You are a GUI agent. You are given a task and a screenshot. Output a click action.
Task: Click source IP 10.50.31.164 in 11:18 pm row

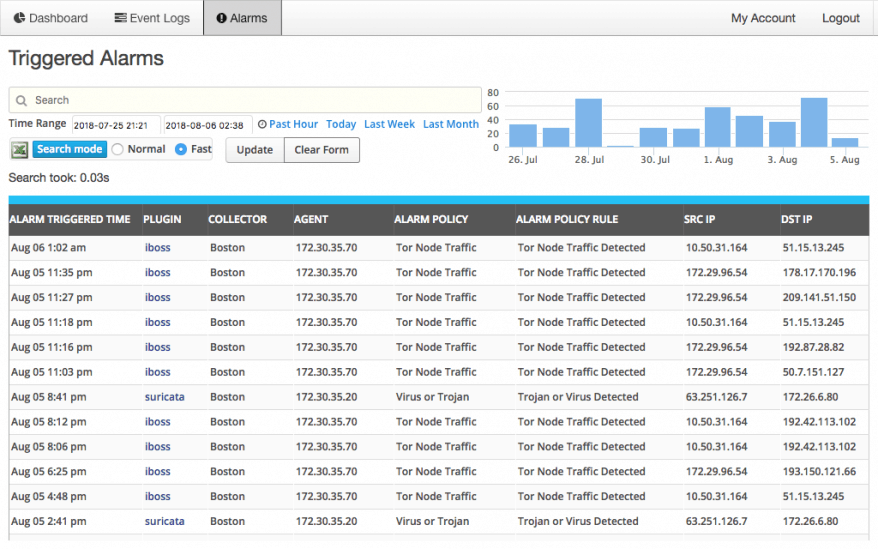pos(716,323)
